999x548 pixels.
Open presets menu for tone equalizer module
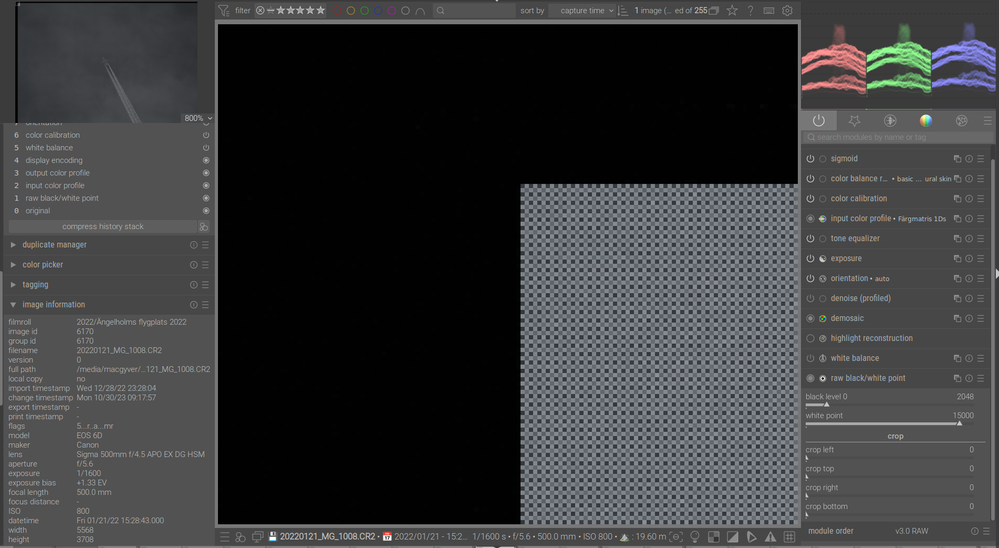click(x=981, y=239)
